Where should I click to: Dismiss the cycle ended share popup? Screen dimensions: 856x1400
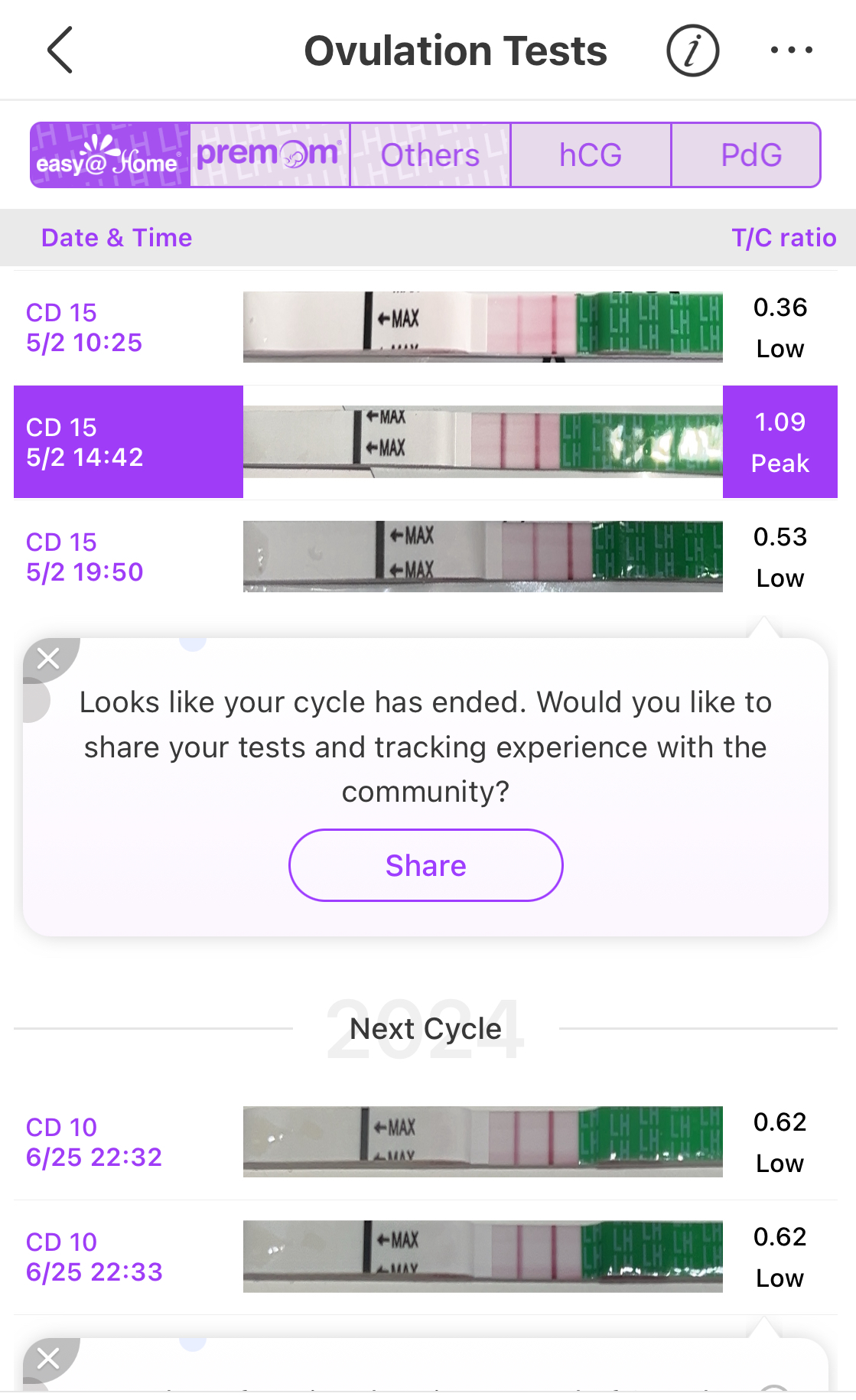coord(48,658)
